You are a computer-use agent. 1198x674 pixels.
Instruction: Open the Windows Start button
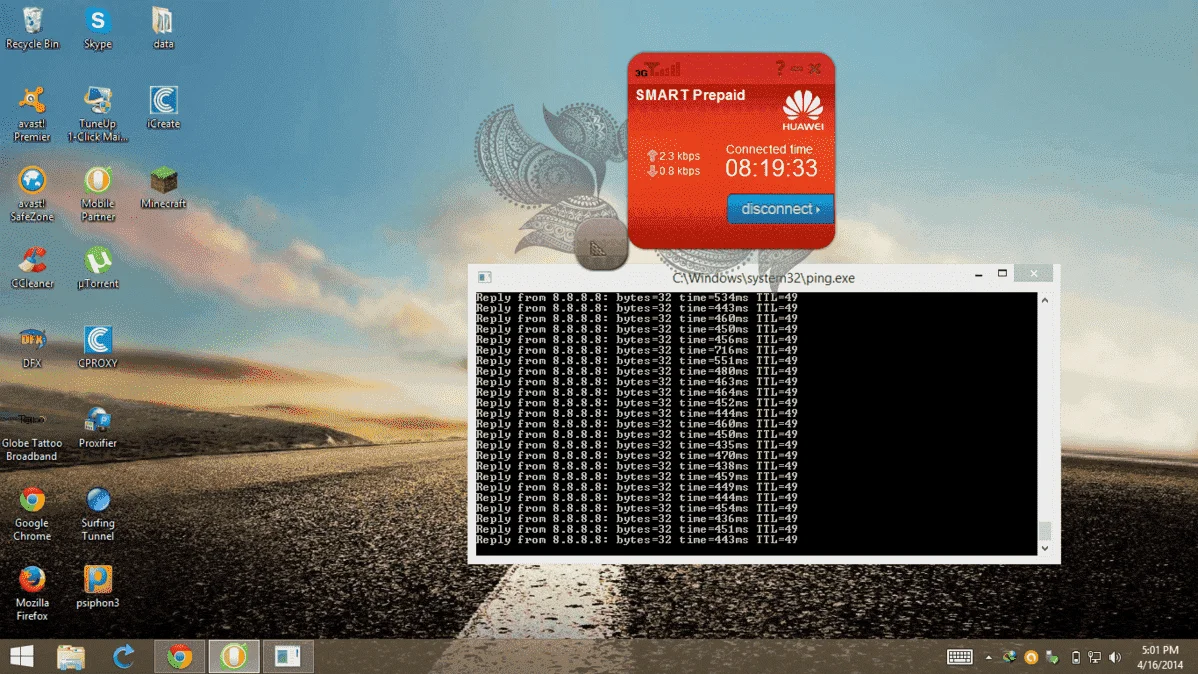click(22, 656)
